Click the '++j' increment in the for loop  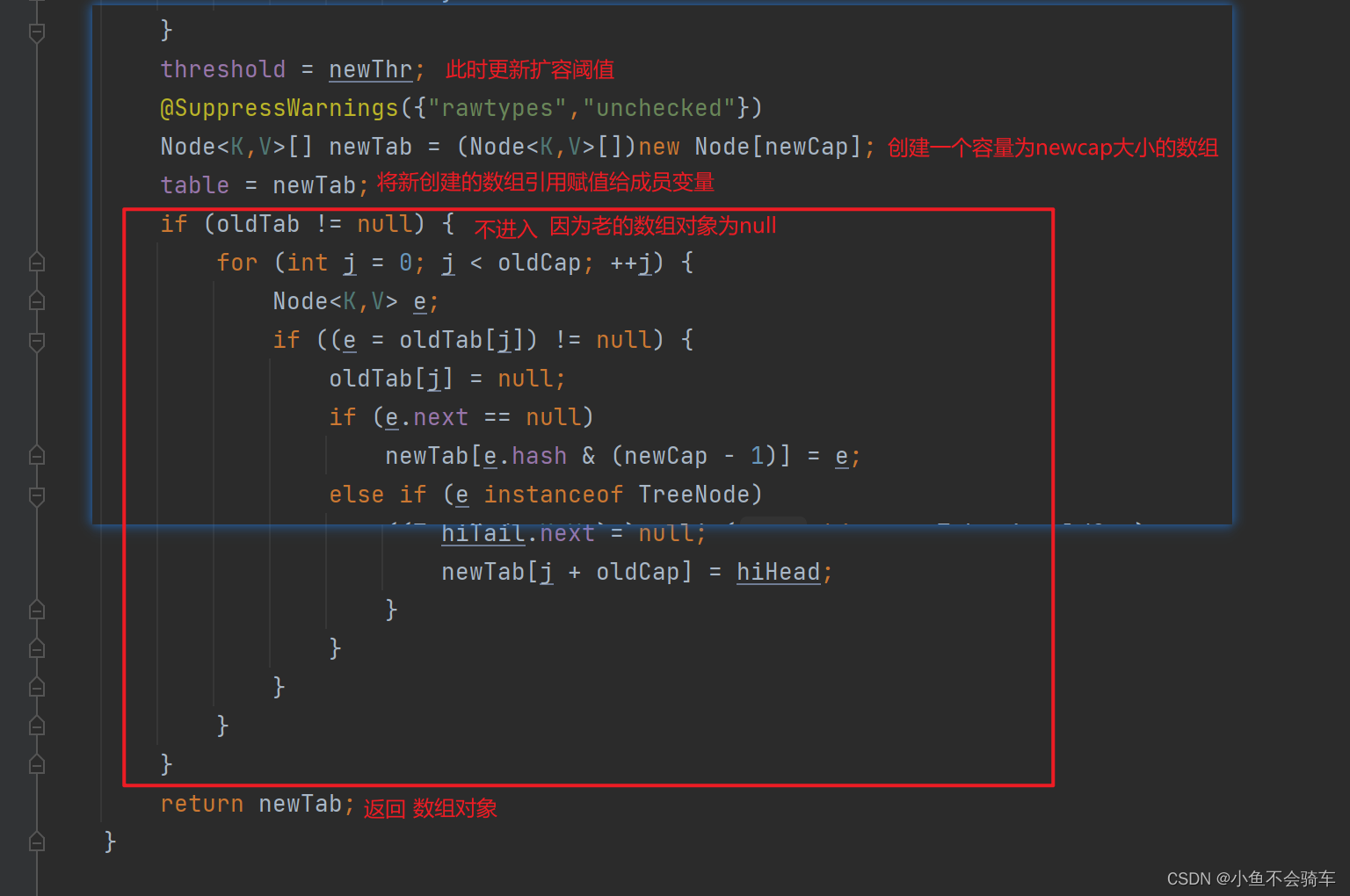click(631, 263)
